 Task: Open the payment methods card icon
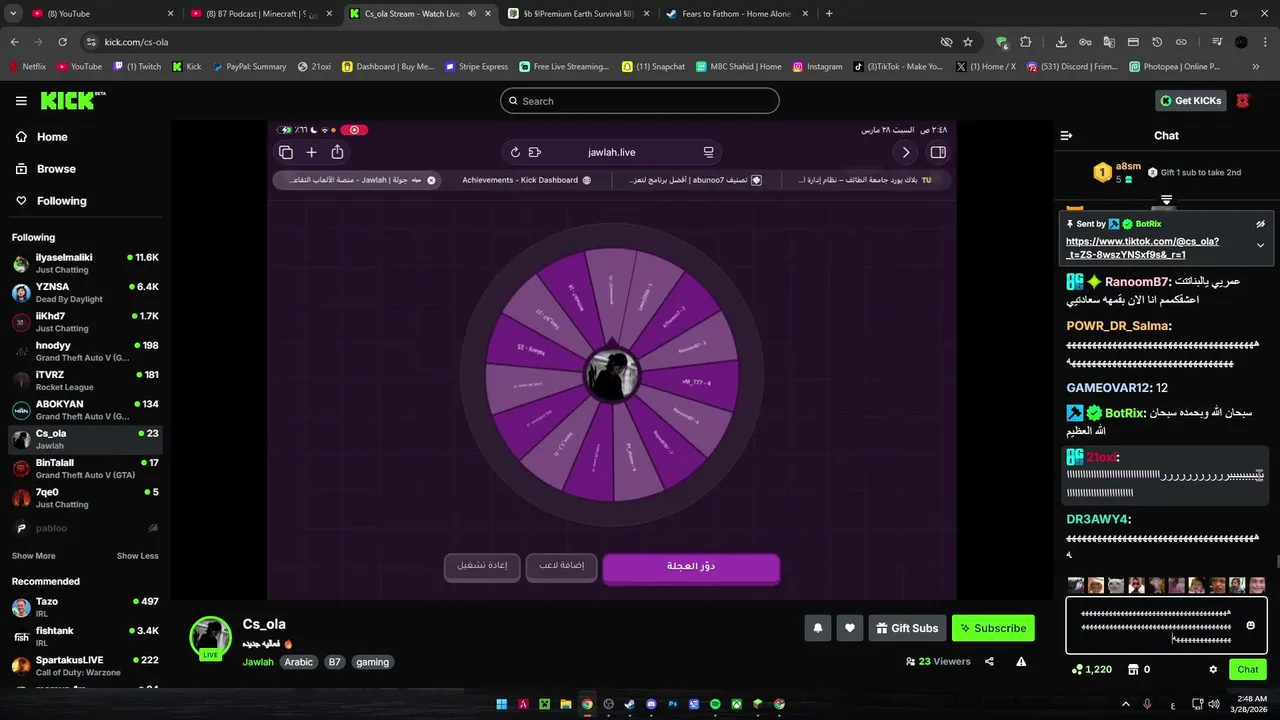(x=1133, y=42)
